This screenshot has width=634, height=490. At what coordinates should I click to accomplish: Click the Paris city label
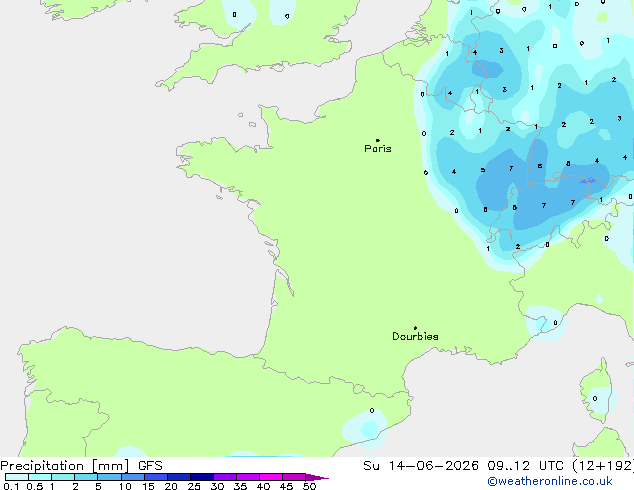click(x=378, y=149)
